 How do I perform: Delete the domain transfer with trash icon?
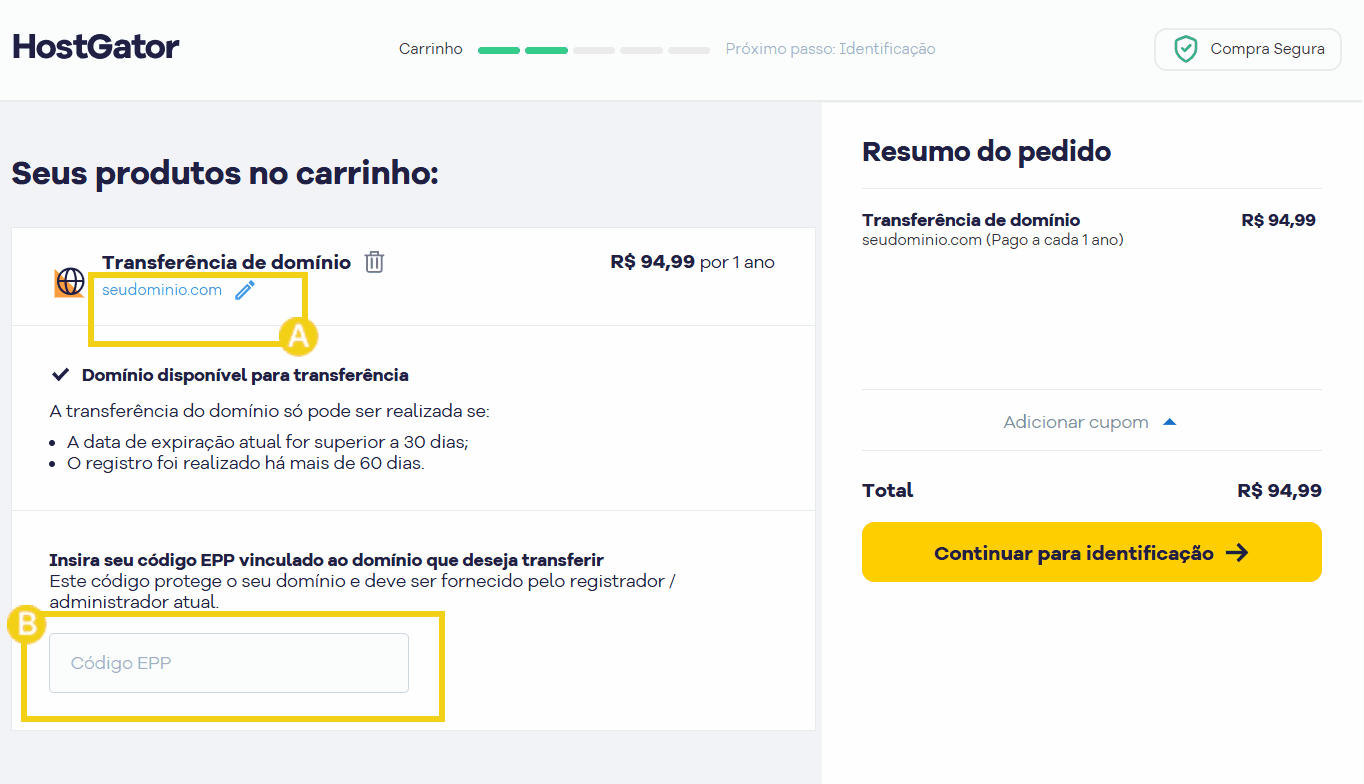point(374,262)
